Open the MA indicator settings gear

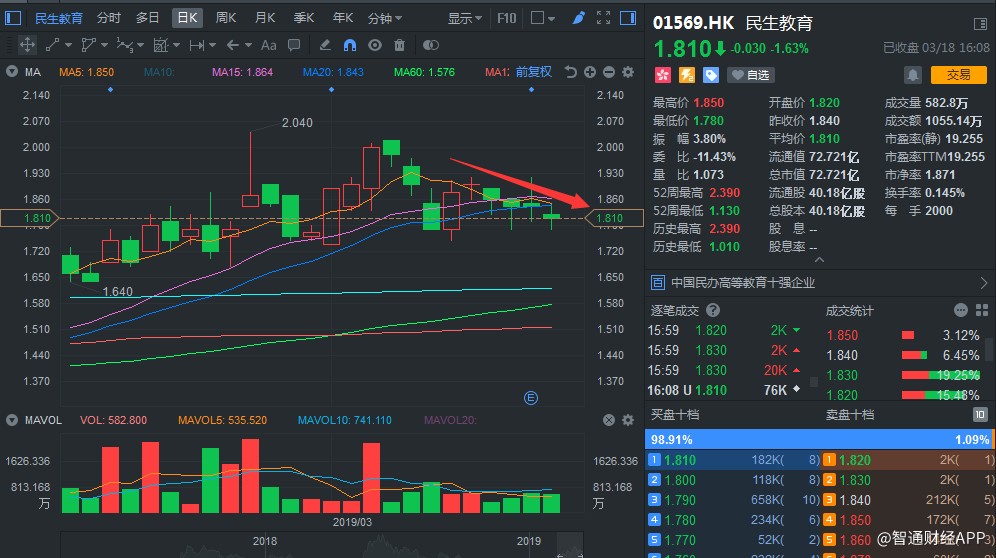[x=628, y=72]
